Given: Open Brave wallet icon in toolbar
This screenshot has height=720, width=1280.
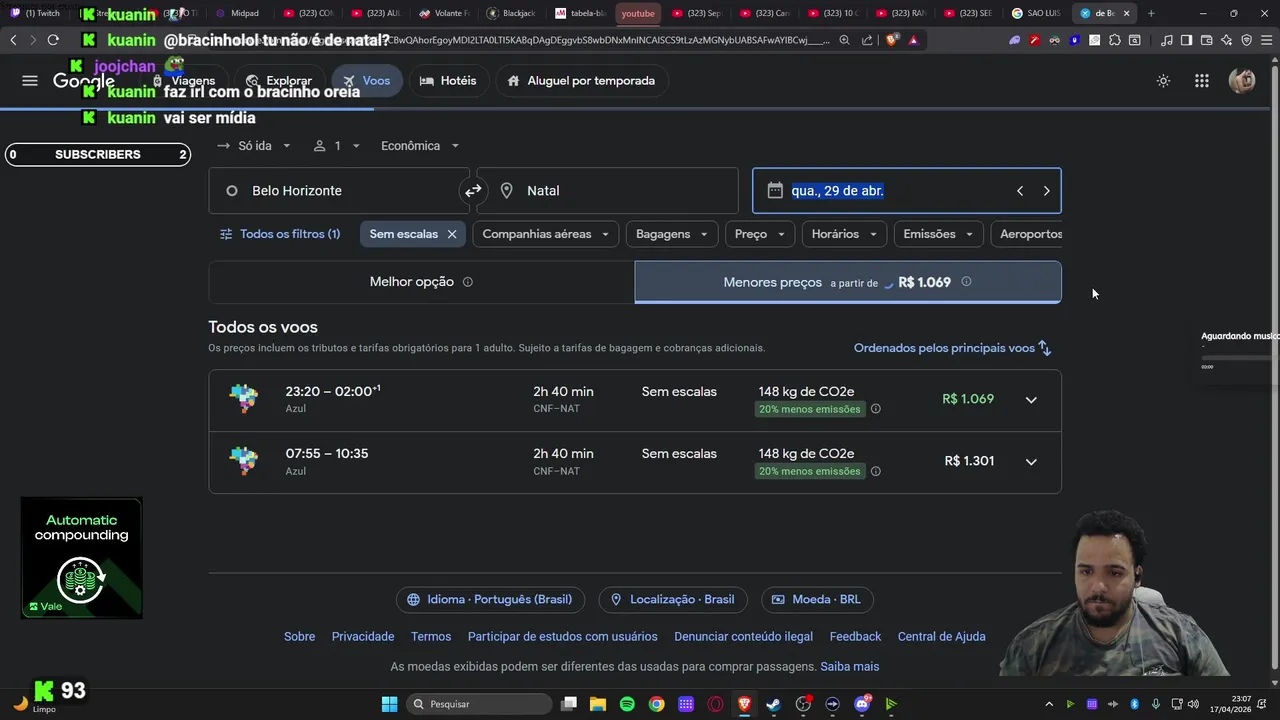Looking at the screenshot, I should 1206,40.
